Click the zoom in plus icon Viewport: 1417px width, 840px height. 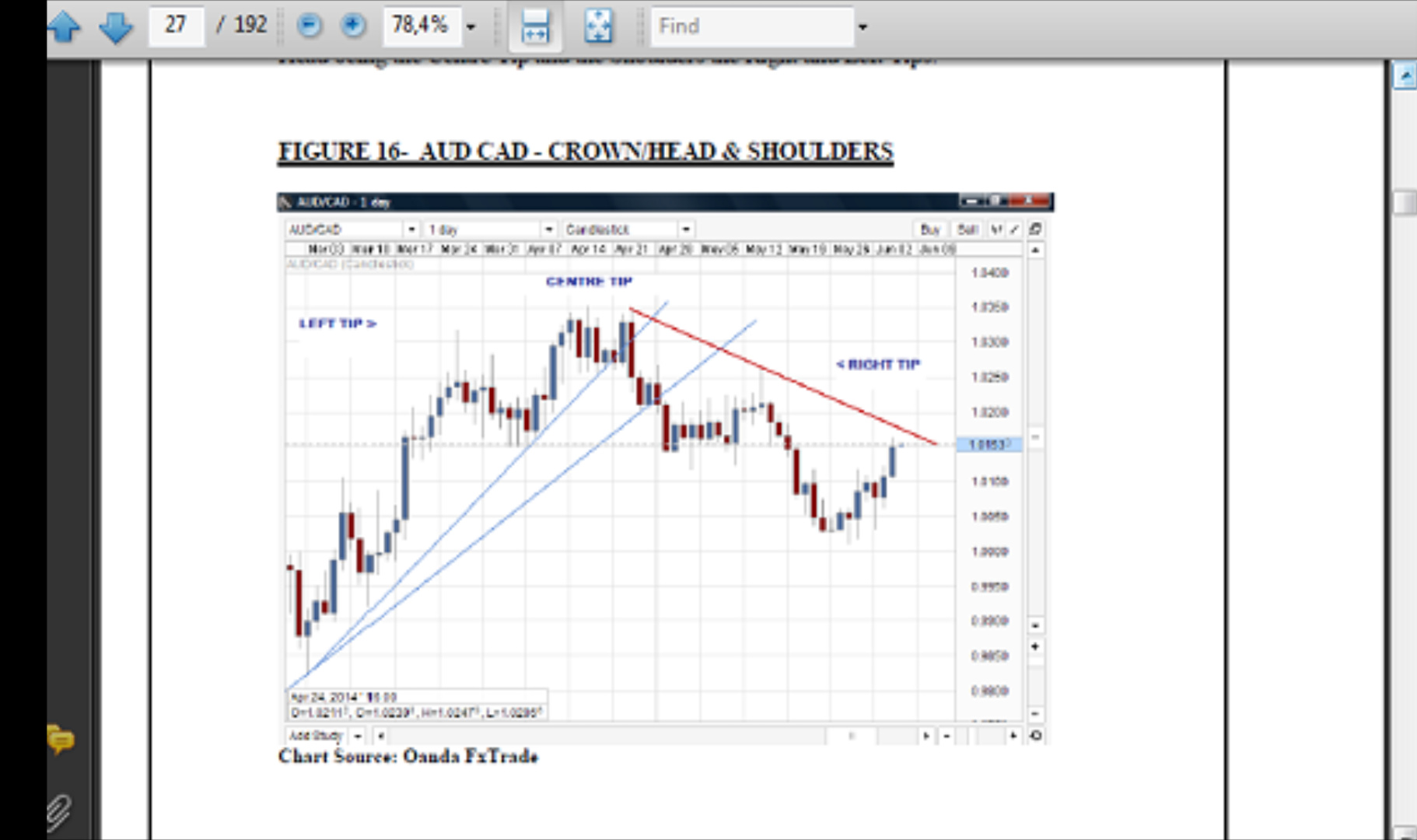(353, 26)
